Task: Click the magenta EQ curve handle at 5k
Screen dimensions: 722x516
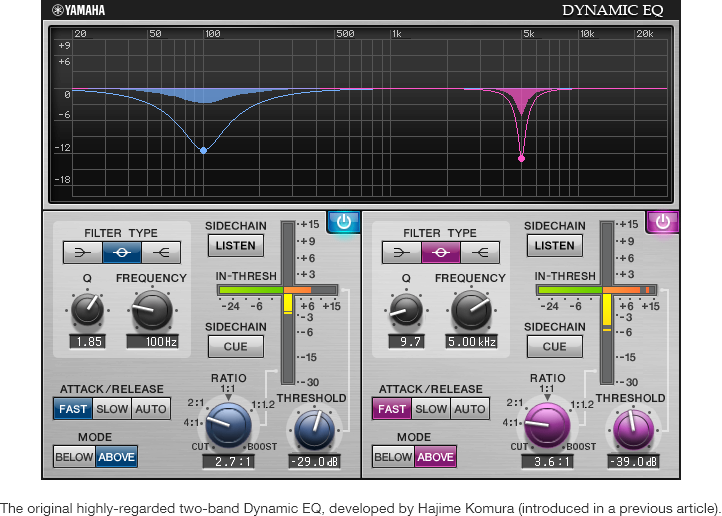Action: pyautogui.click(x=521, y=159)
